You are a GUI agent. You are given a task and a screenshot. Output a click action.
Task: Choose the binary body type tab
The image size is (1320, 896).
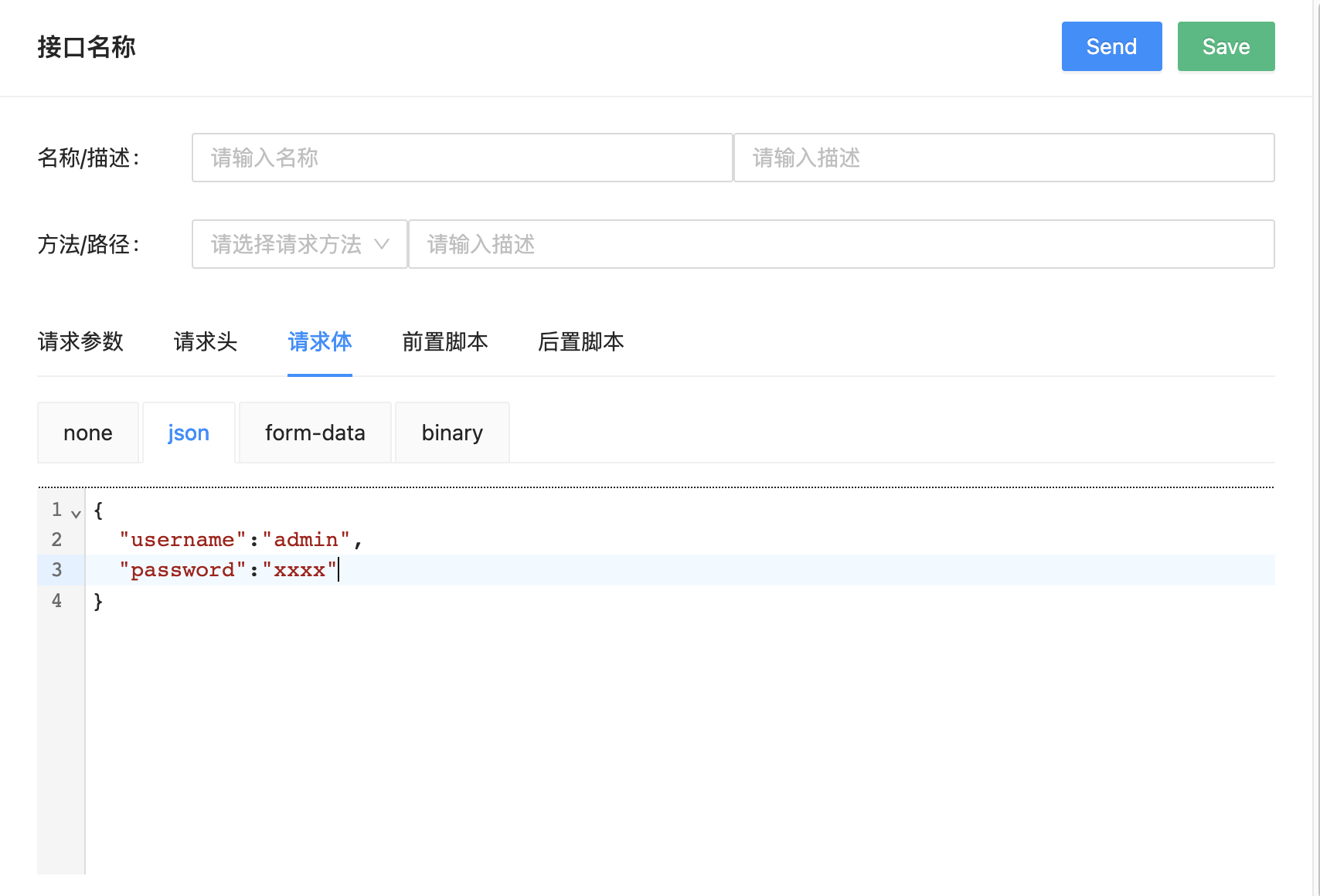pos(452,433)
